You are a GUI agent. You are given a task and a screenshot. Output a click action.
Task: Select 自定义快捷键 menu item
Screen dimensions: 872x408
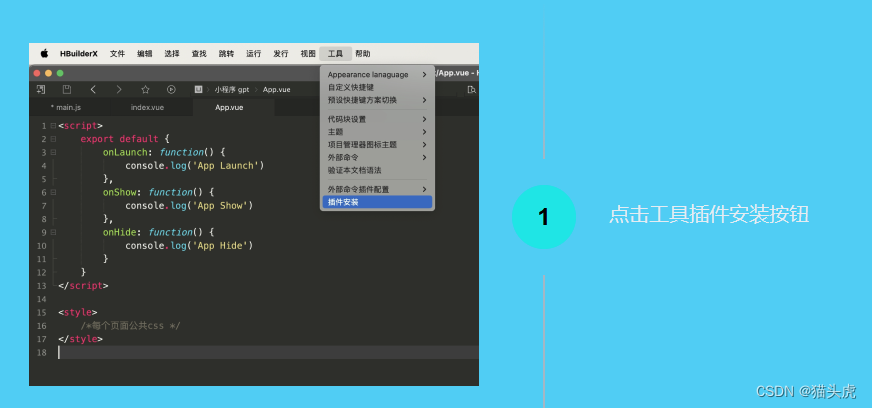point(377,87)
